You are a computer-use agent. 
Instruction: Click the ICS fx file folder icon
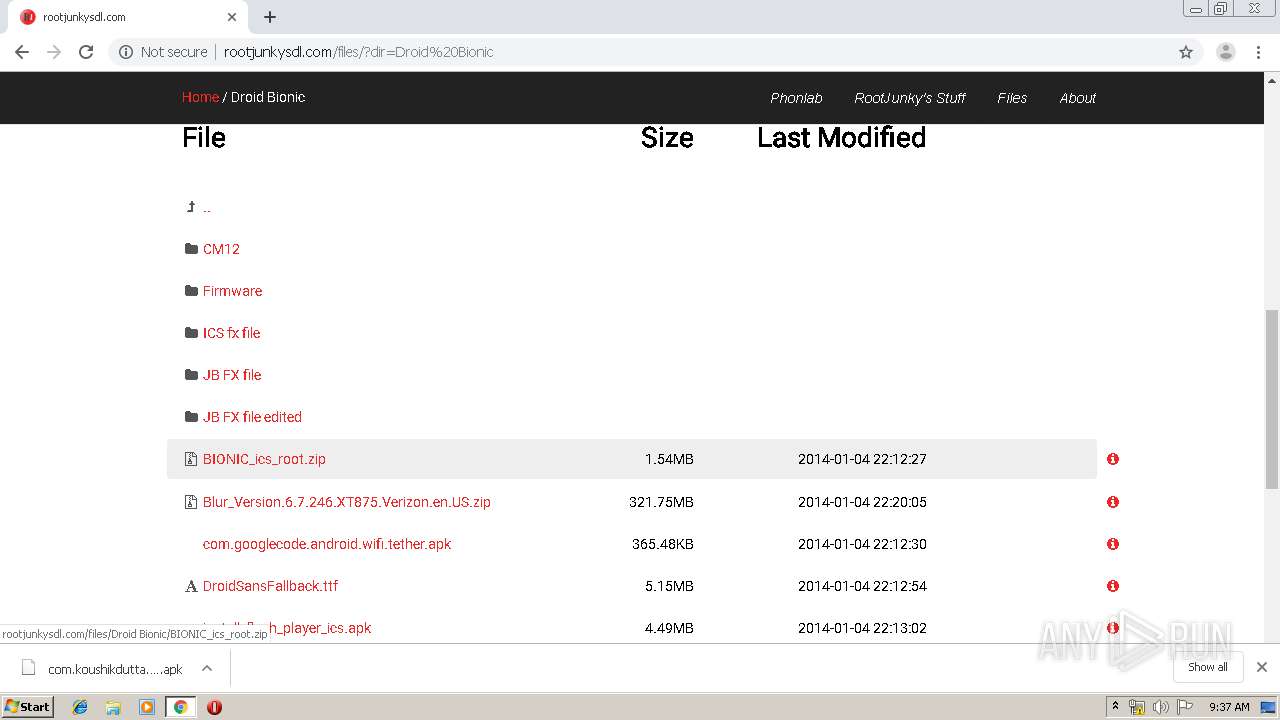[x=191, y=333]
